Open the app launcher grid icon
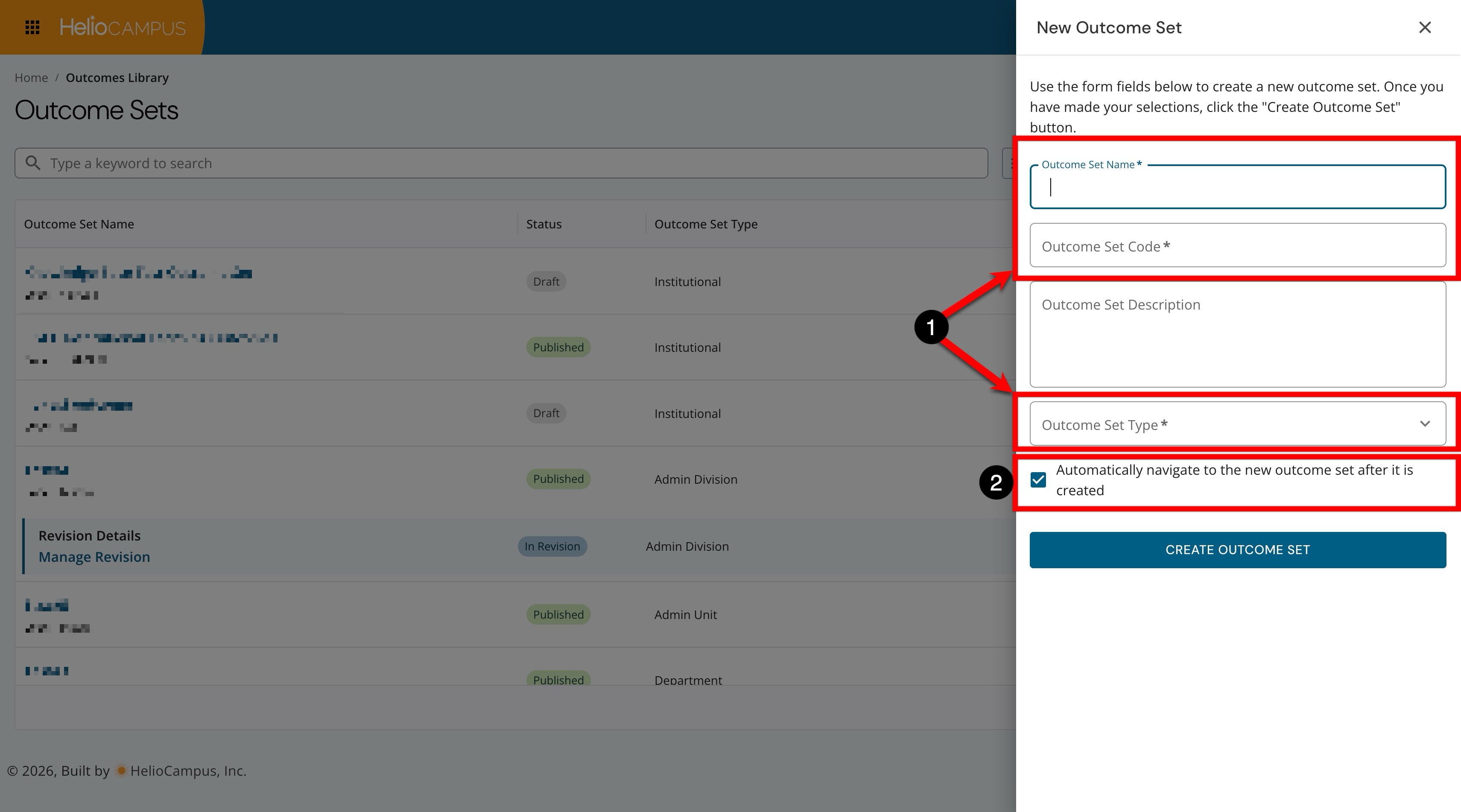1461x812 pixels. point(32,27)
